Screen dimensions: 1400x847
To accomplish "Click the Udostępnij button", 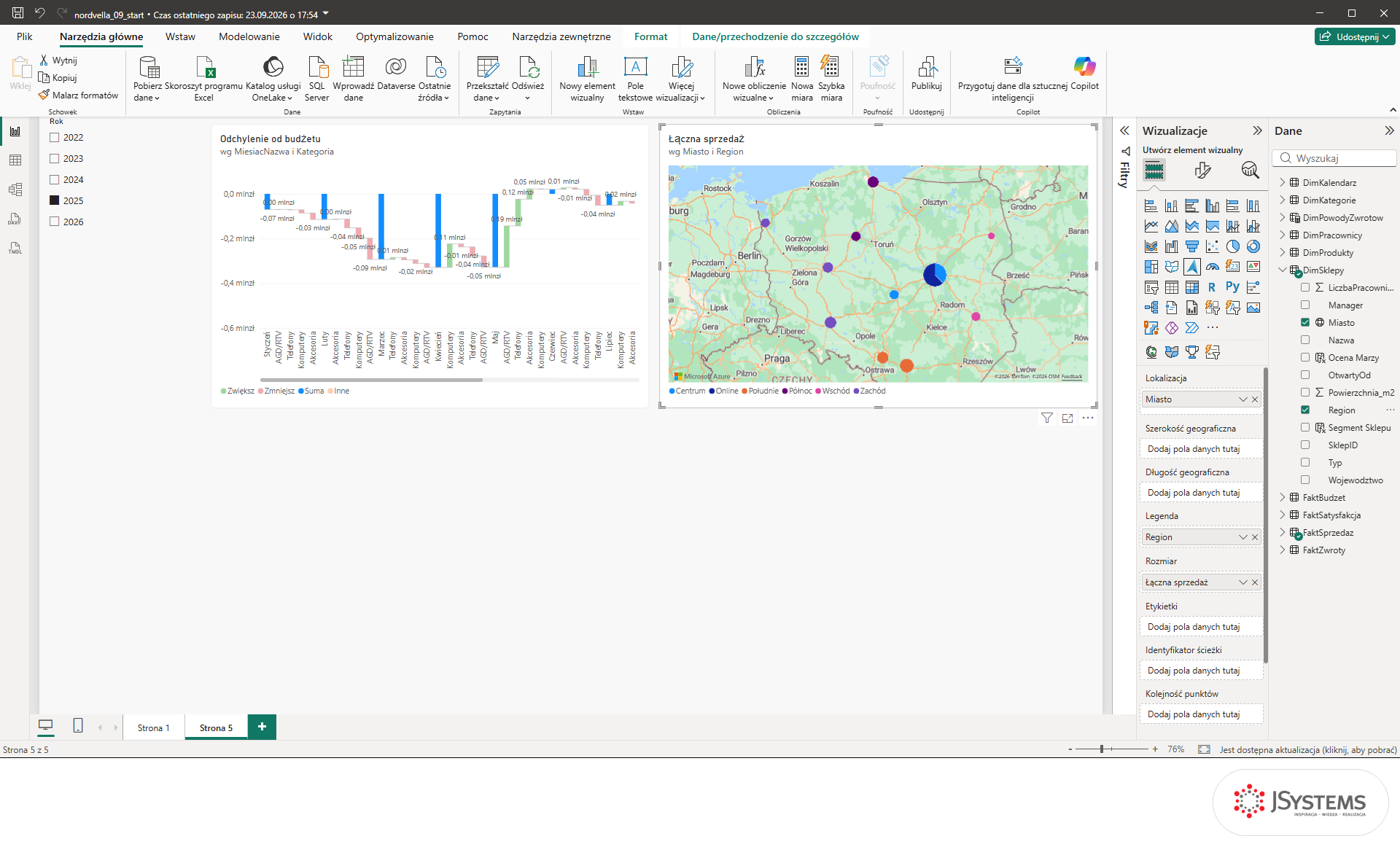I will tap(1355, 36).
